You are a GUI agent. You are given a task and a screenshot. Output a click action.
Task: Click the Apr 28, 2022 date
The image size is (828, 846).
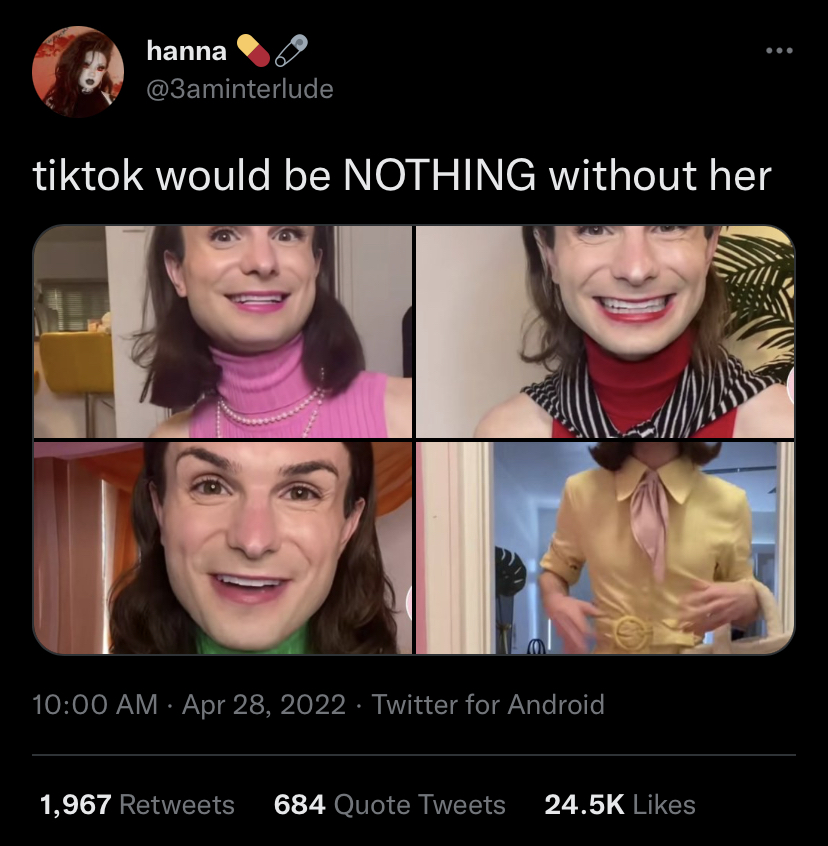[264, 705]
